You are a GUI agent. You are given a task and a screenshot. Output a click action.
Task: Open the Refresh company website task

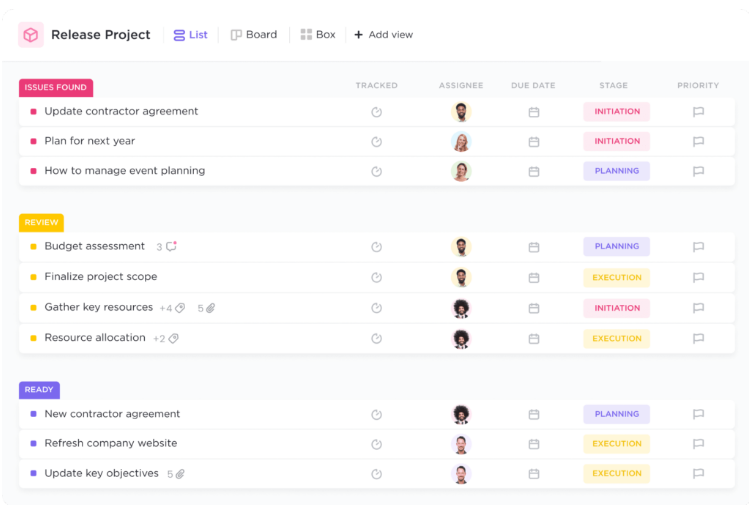pos(110,443)
